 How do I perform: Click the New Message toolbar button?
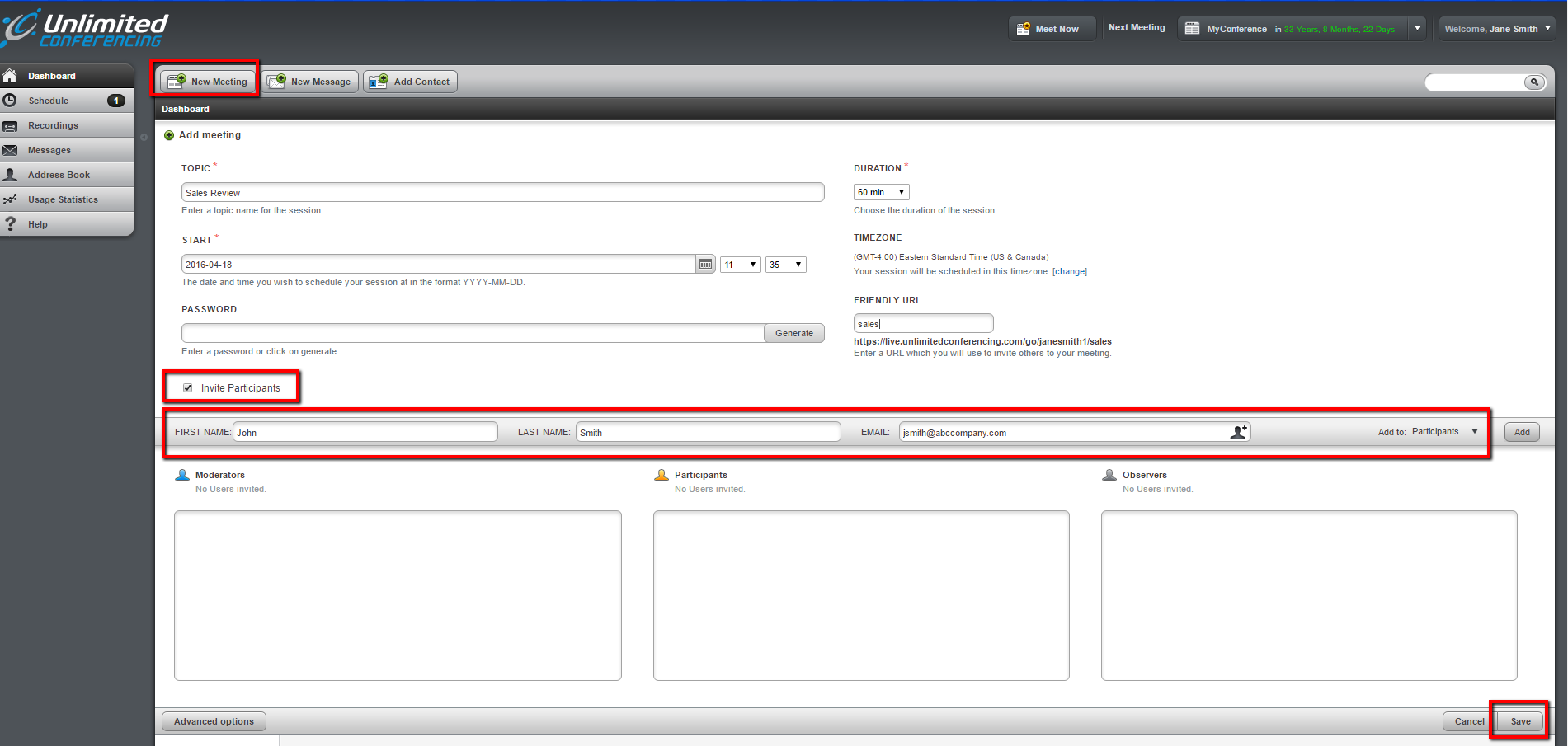point(310,82)
